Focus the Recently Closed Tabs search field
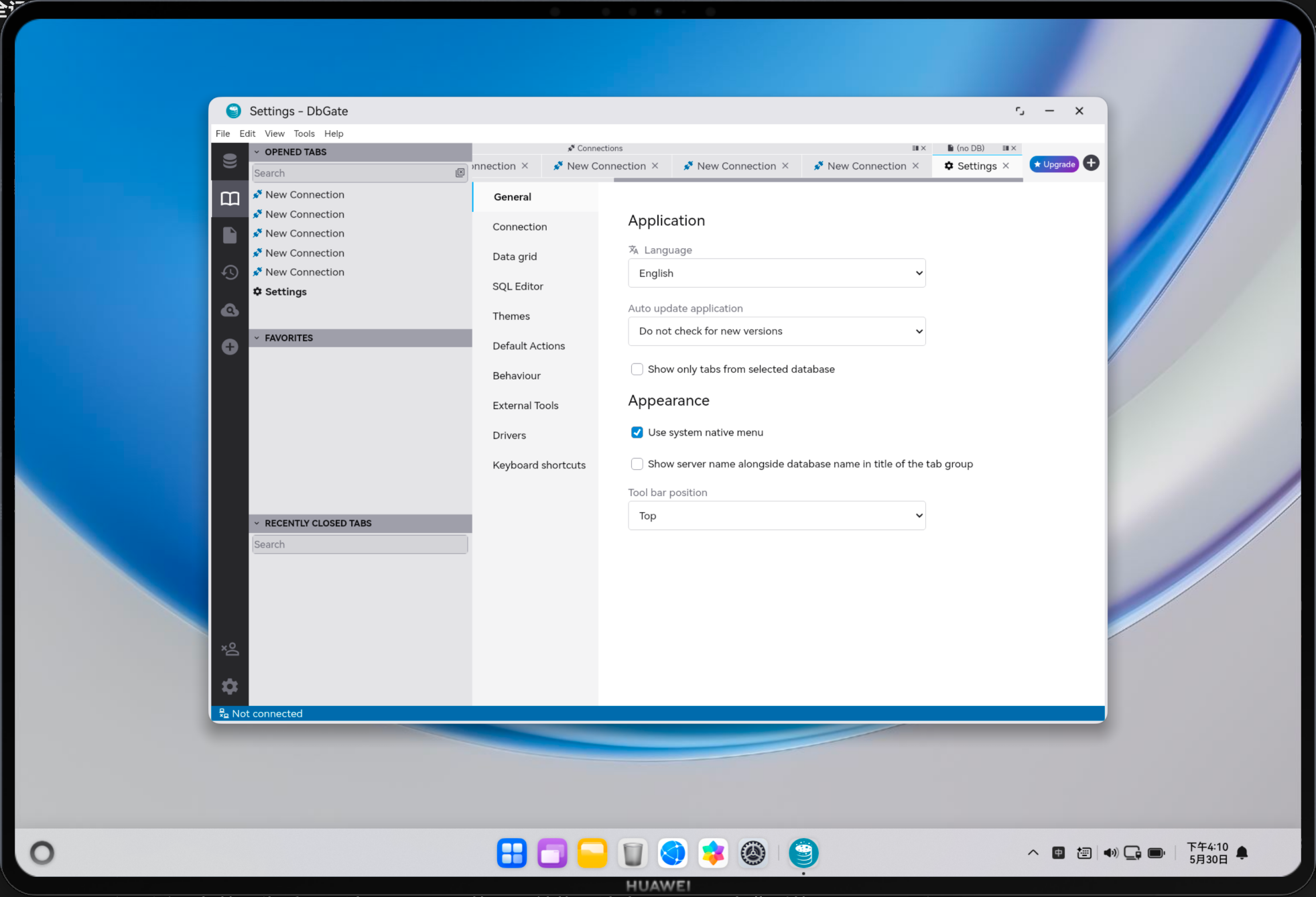 point(360,544)
